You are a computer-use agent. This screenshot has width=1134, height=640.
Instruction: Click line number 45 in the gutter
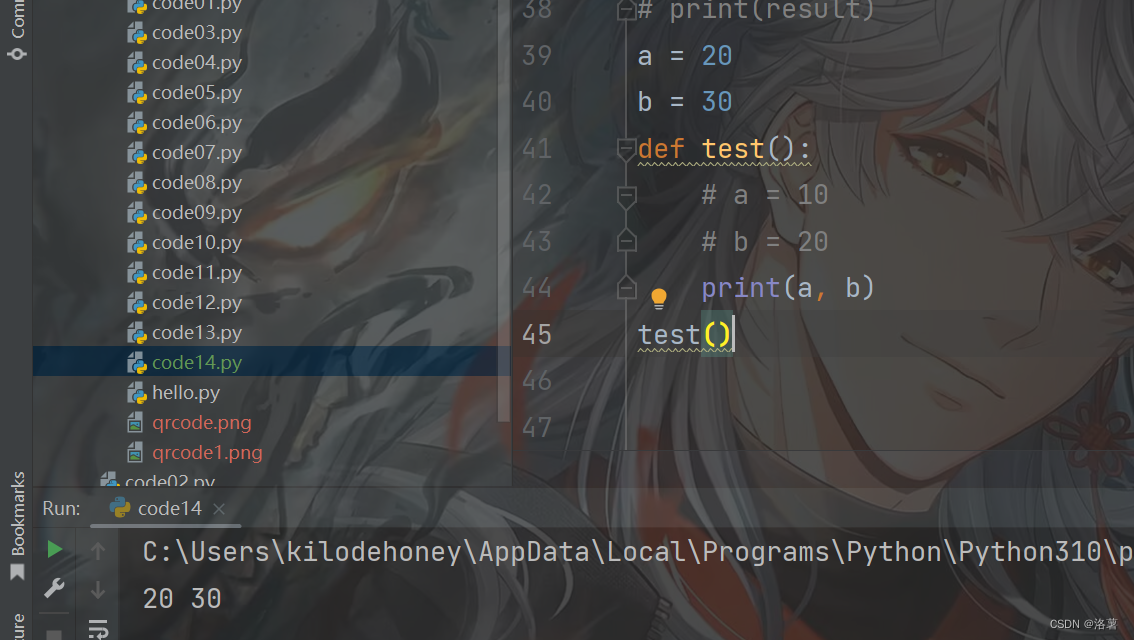[537, 335]
